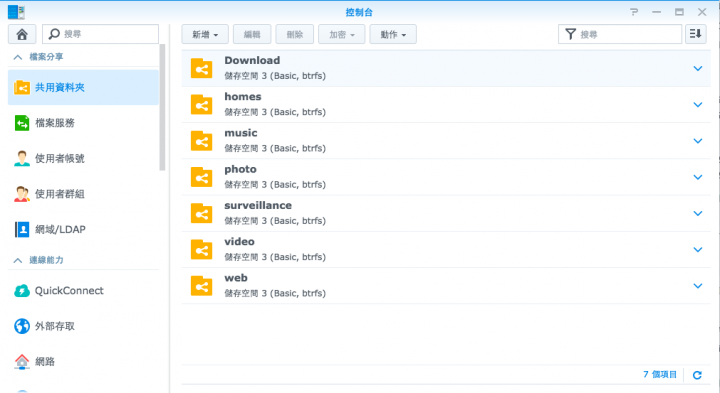This screenshot has width=720, height=393.
Task: Select the web shared folder icon
Action: click(x=202, y=286)
